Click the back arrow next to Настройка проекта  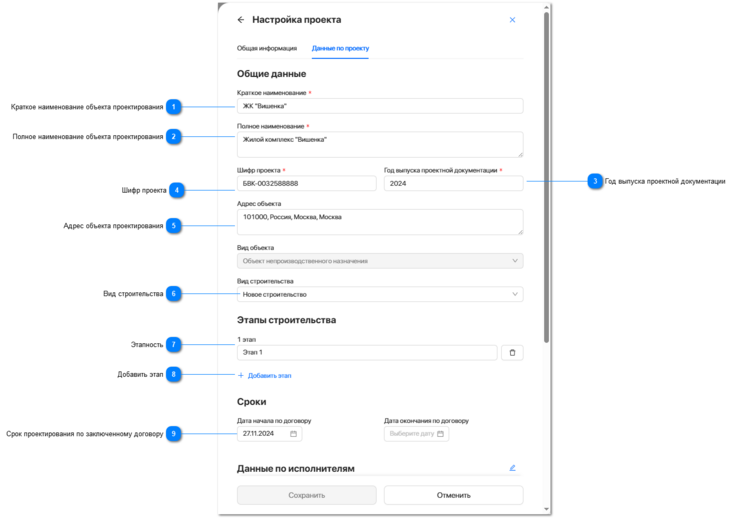coord(241,20)
